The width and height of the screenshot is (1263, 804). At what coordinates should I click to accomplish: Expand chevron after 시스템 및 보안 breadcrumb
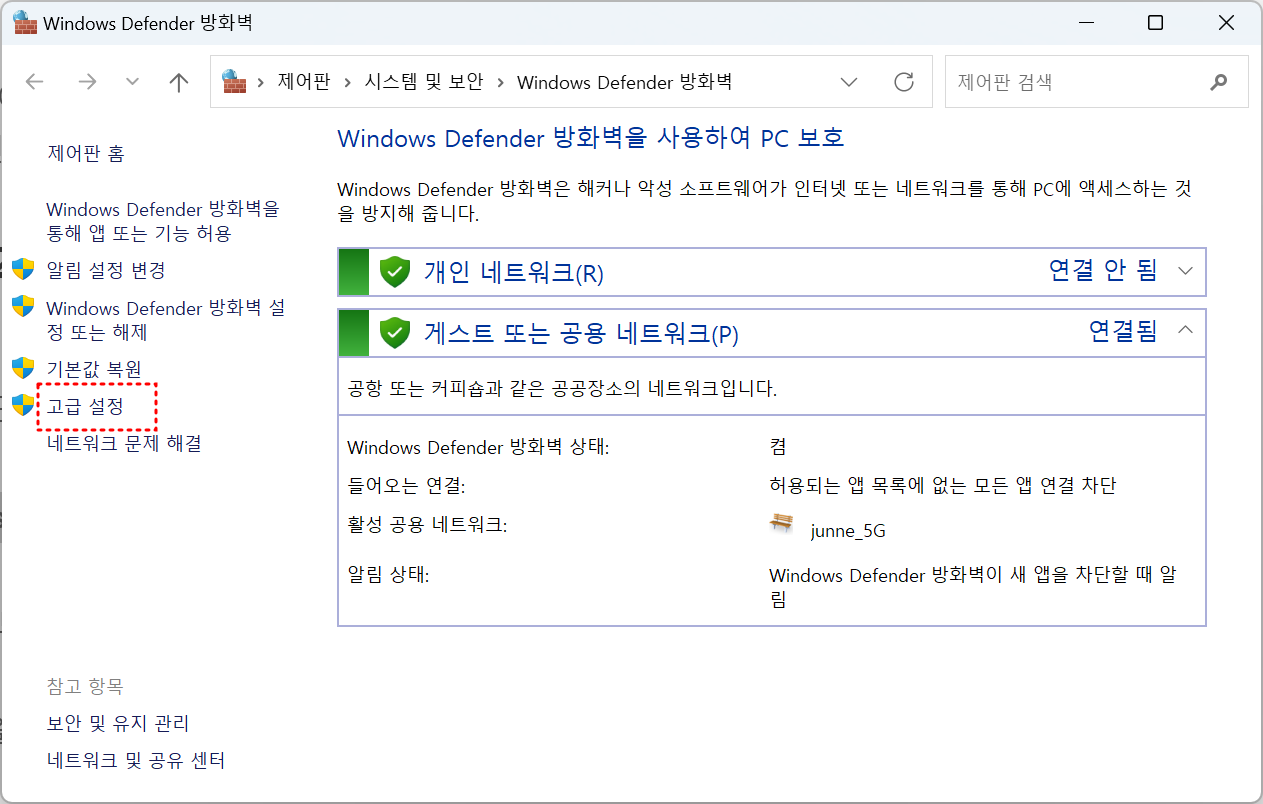pos(500,82)
